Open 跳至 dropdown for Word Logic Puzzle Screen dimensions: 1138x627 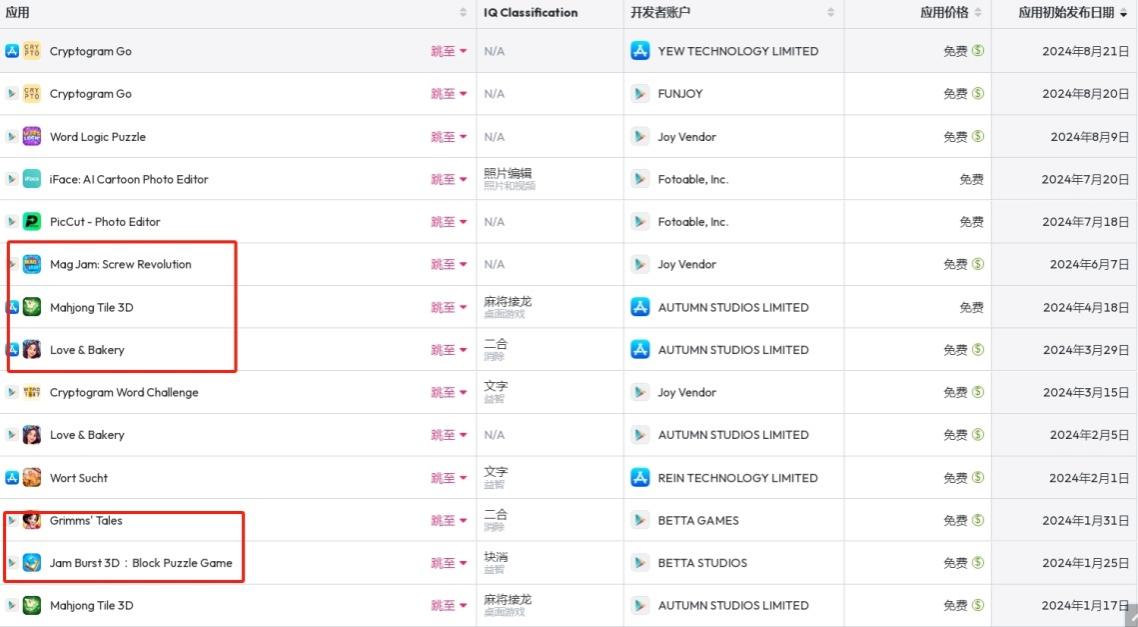pyautogui.click(x=449, y=136)
